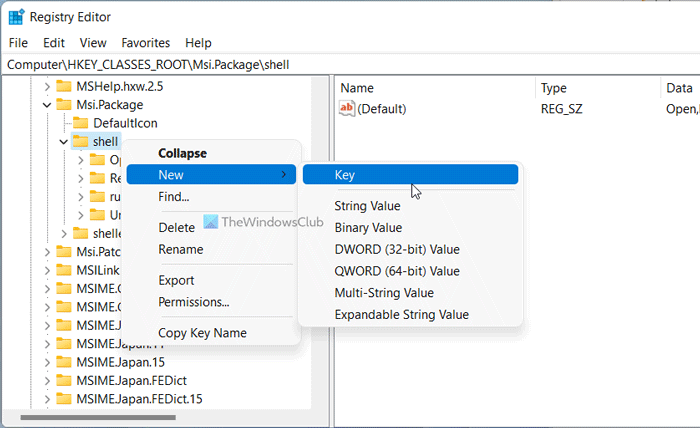Expand the Msi.Patch node chevron
The height and width of the screenshot is (428, 700).
click(x=47, y=252)
